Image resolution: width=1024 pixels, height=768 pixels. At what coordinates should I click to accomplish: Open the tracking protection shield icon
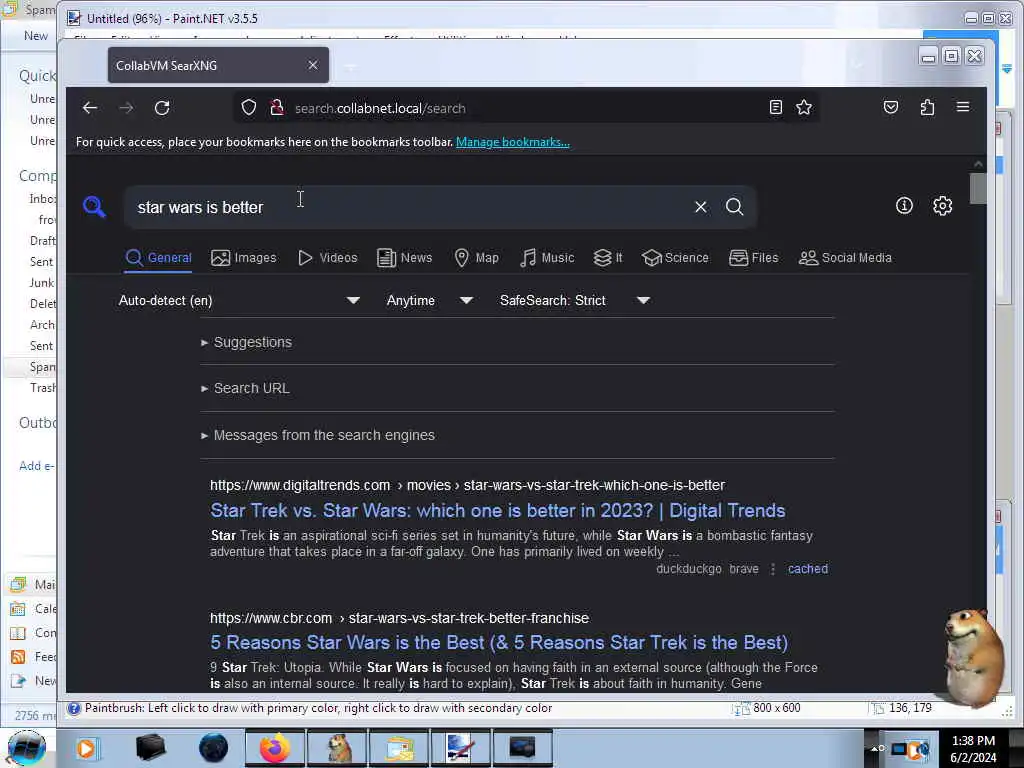249,108
